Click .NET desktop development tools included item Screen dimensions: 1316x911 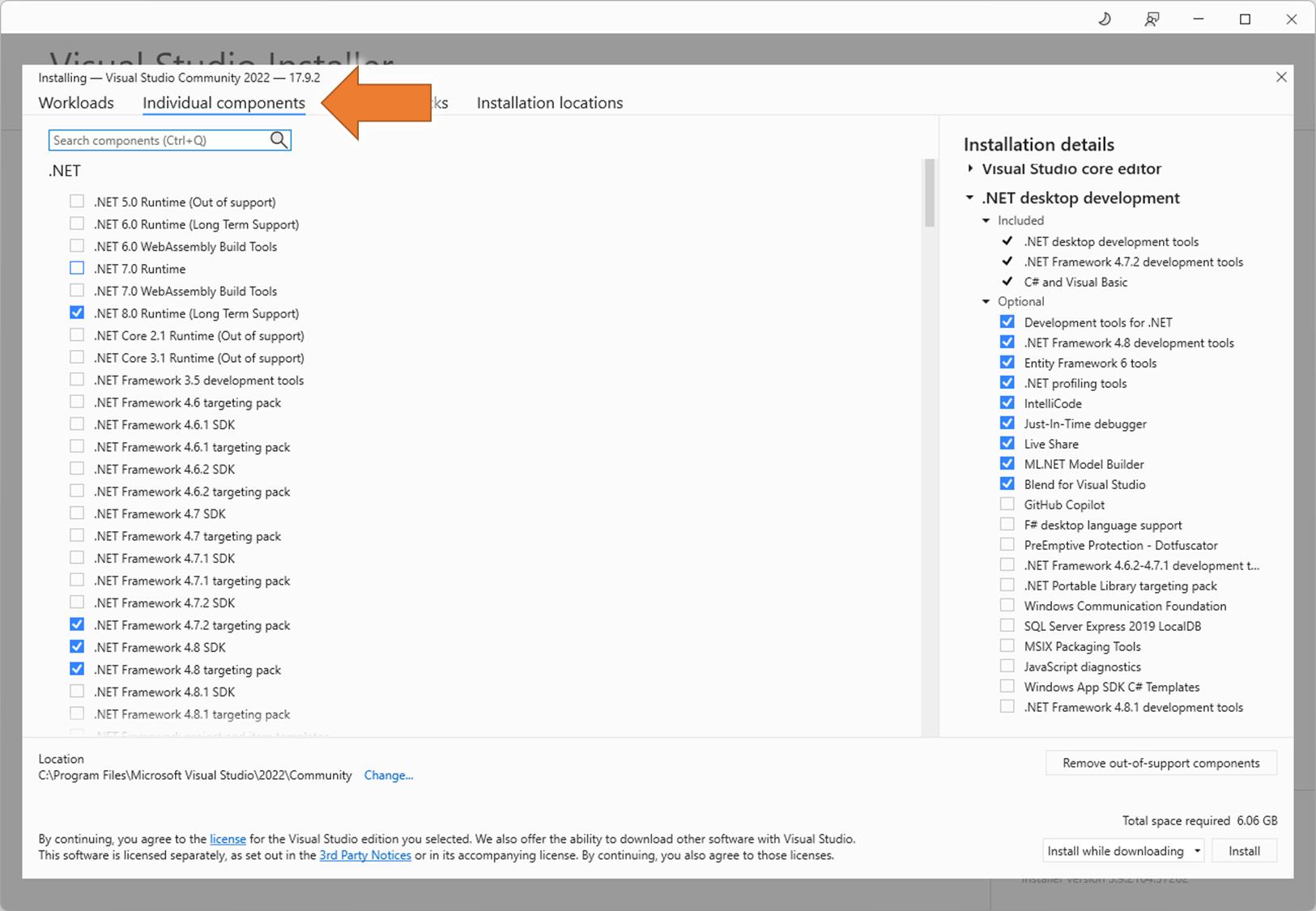click(x=1111, y=241)
